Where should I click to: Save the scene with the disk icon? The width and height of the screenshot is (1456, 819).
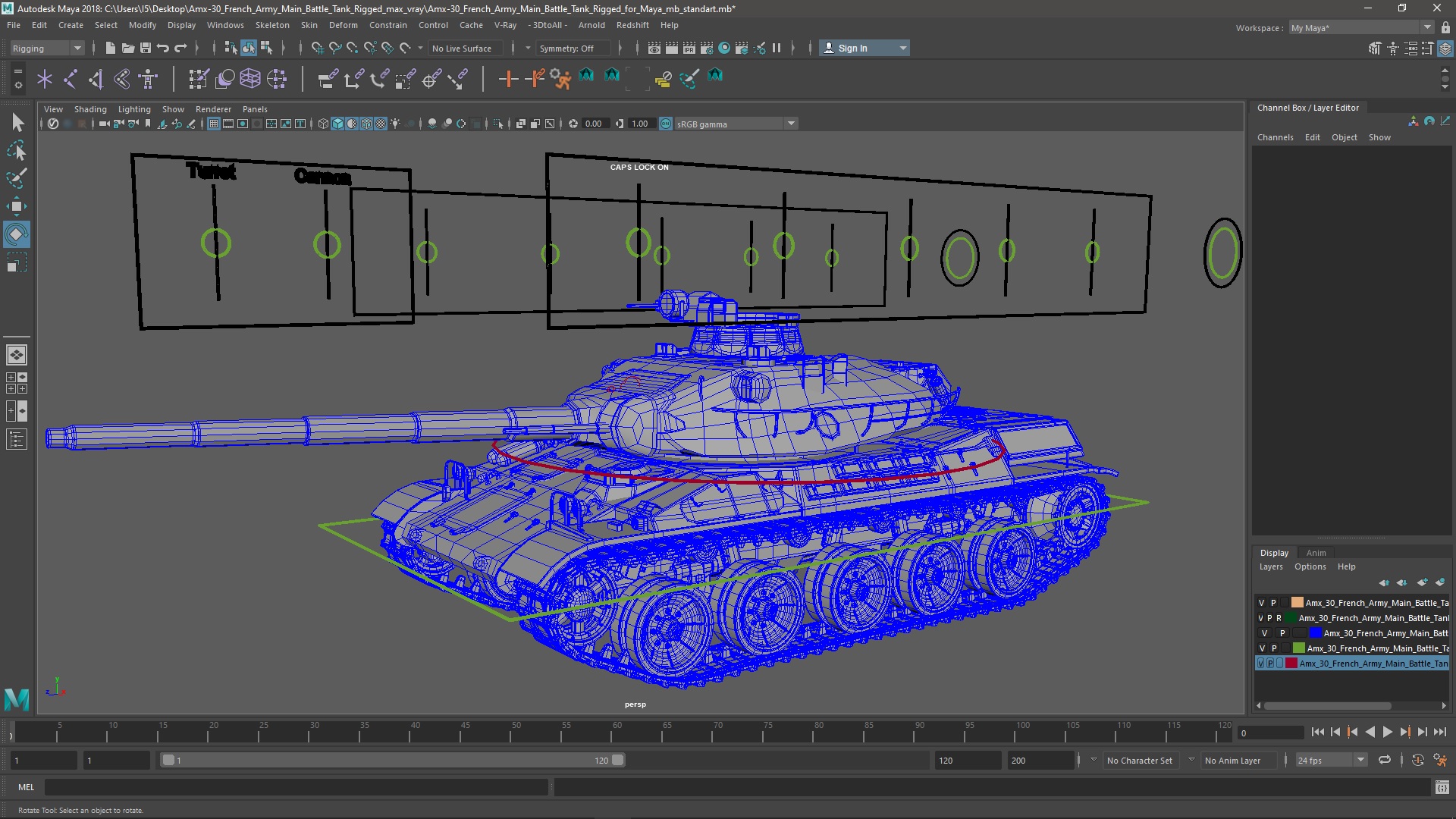pos(145,48)
